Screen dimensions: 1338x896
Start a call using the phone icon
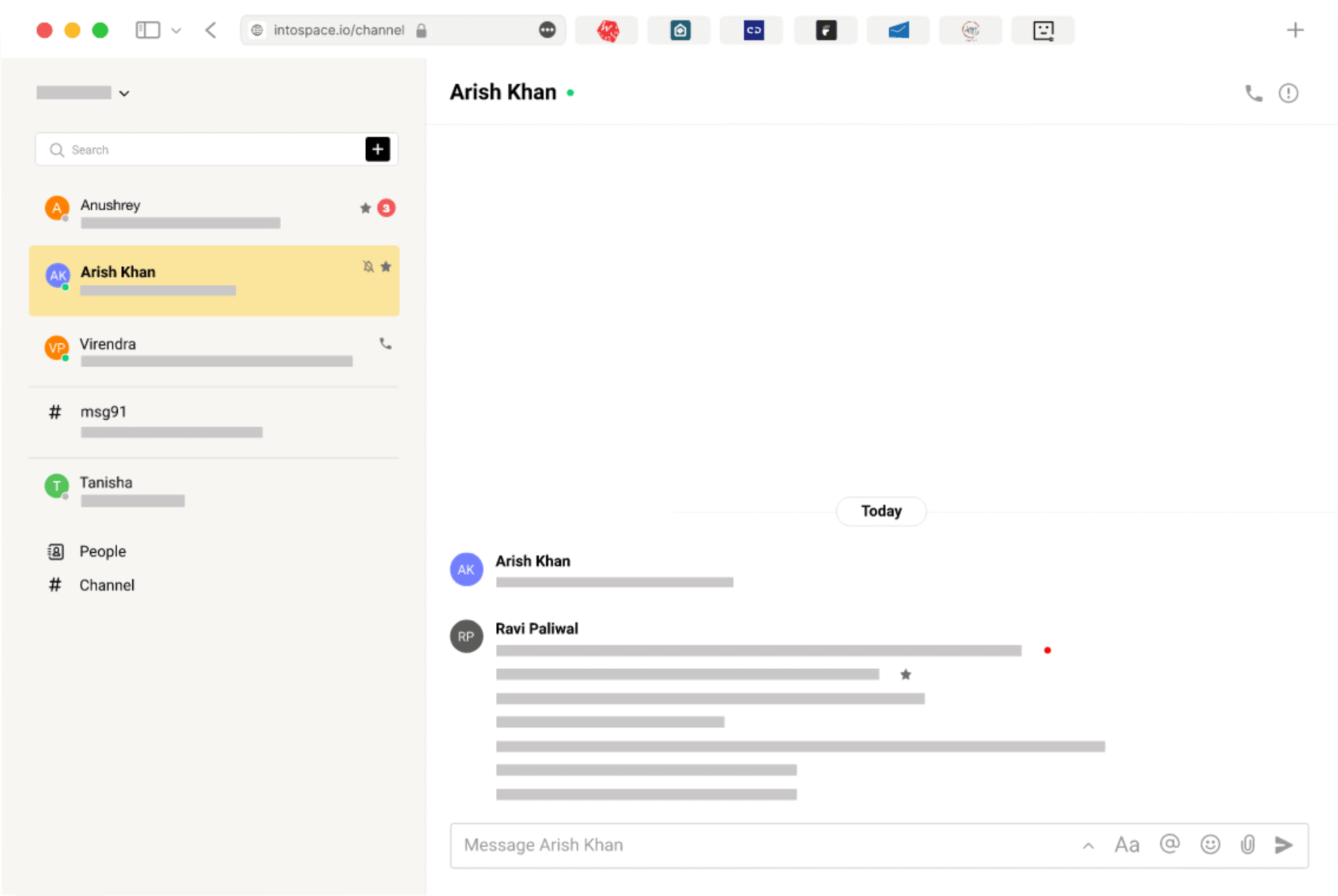pos(1253,93)
